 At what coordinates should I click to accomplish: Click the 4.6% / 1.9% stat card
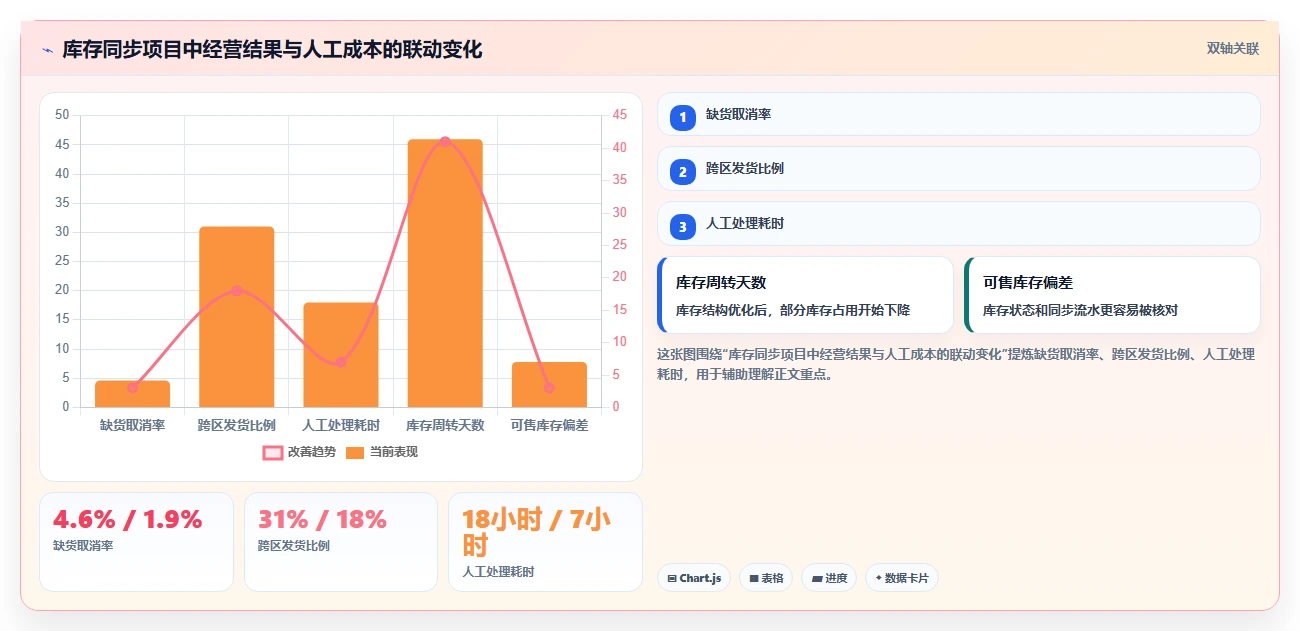tap(136, 541)
